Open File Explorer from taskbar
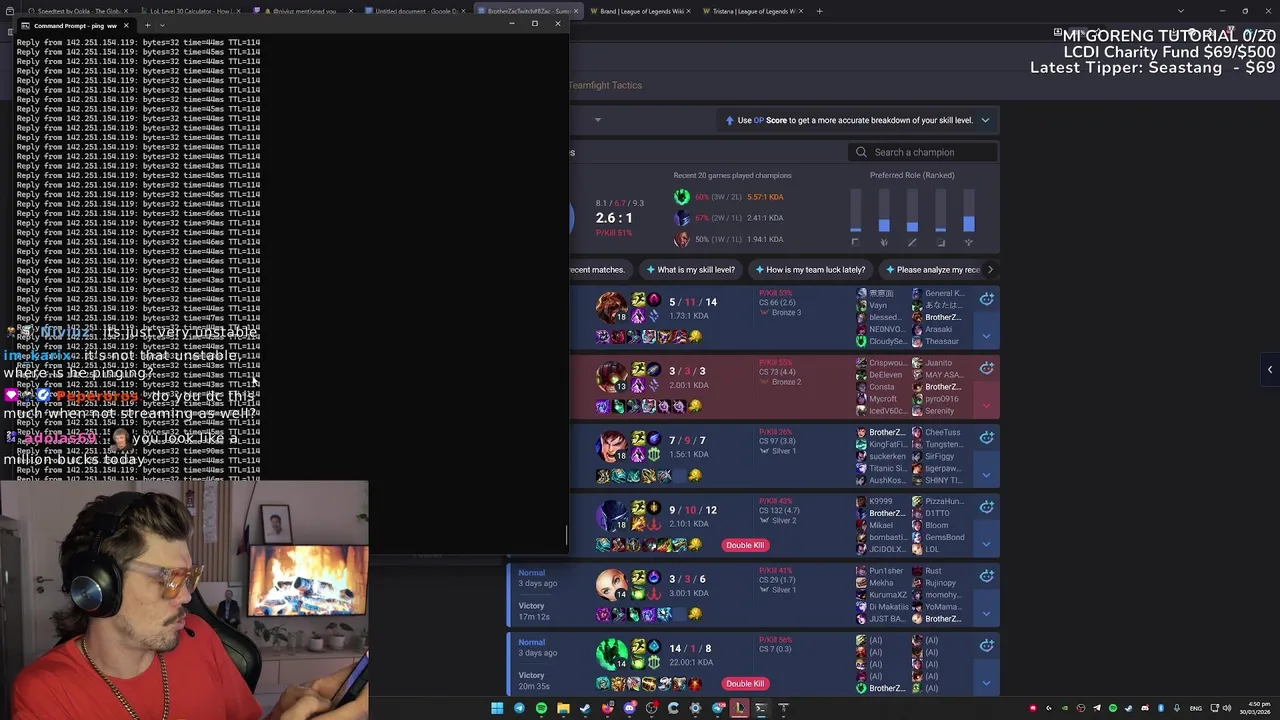Viewport: 1280px width, 720px height. tap(563, 708)
